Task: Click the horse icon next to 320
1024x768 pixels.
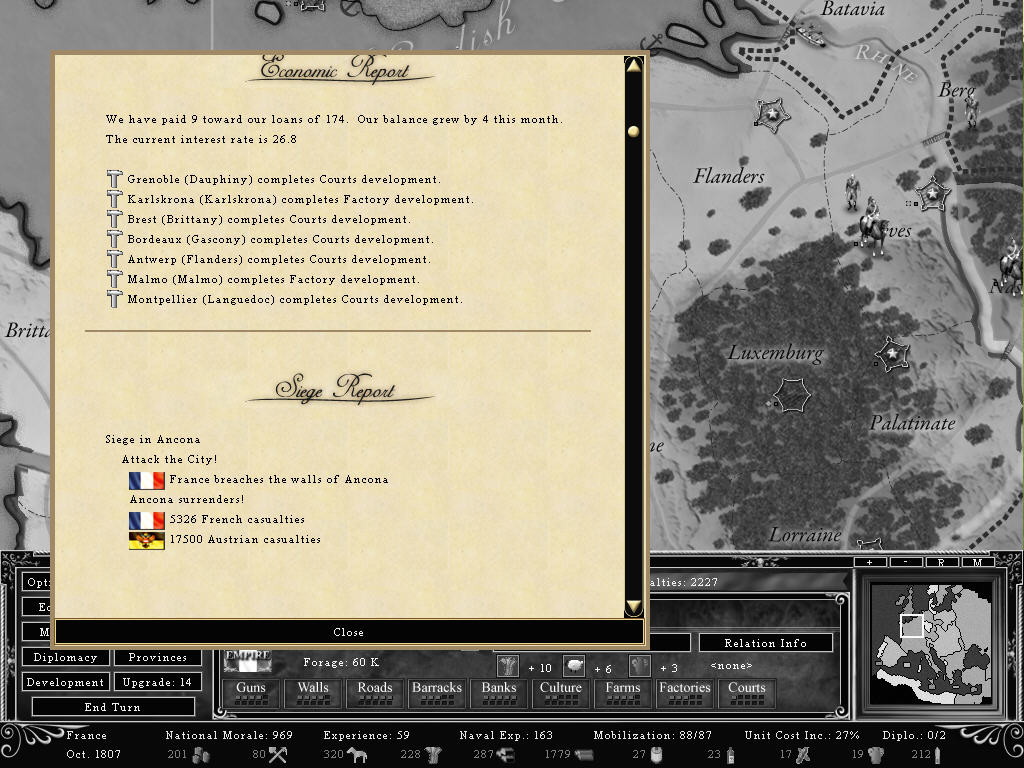Action: point(357,755)
